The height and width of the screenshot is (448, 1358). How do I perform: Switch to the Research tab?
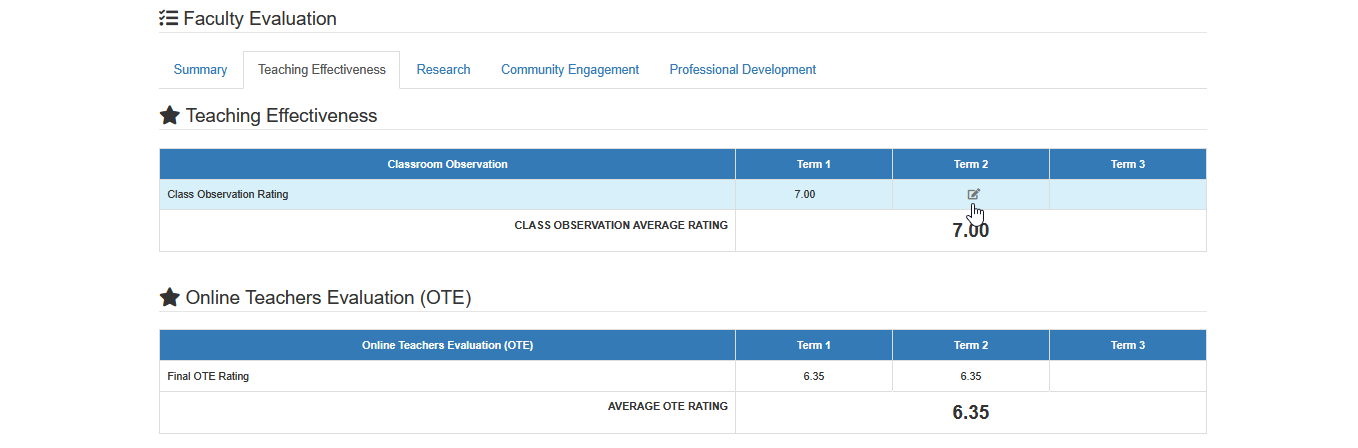[x=443, y=70]
